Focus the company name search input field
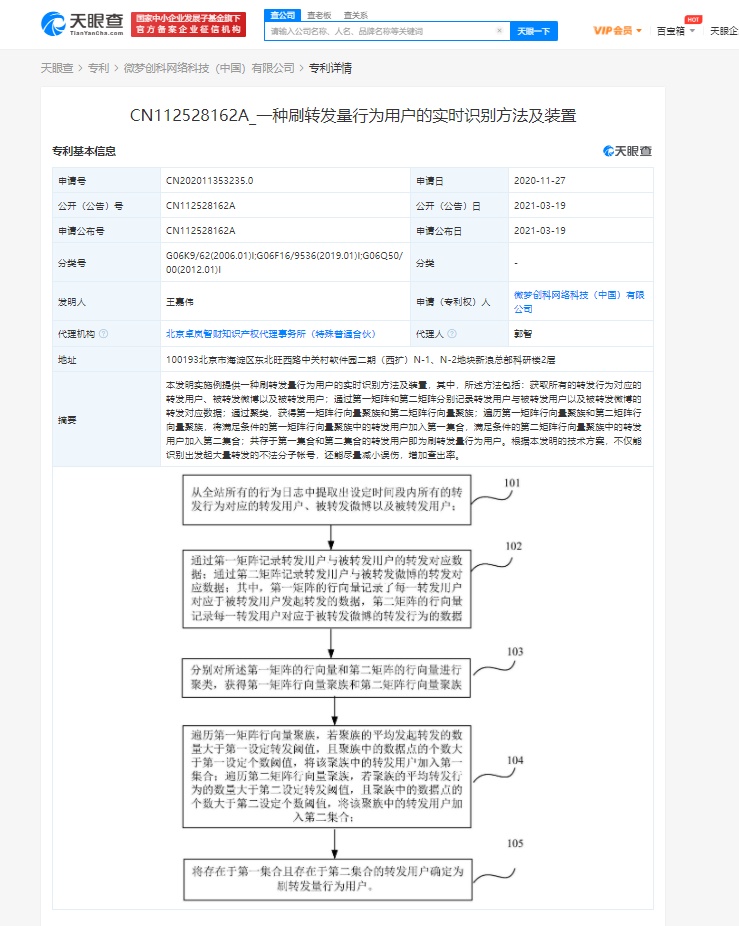This screenshot has width=739, height=926. tap(382, 31)
